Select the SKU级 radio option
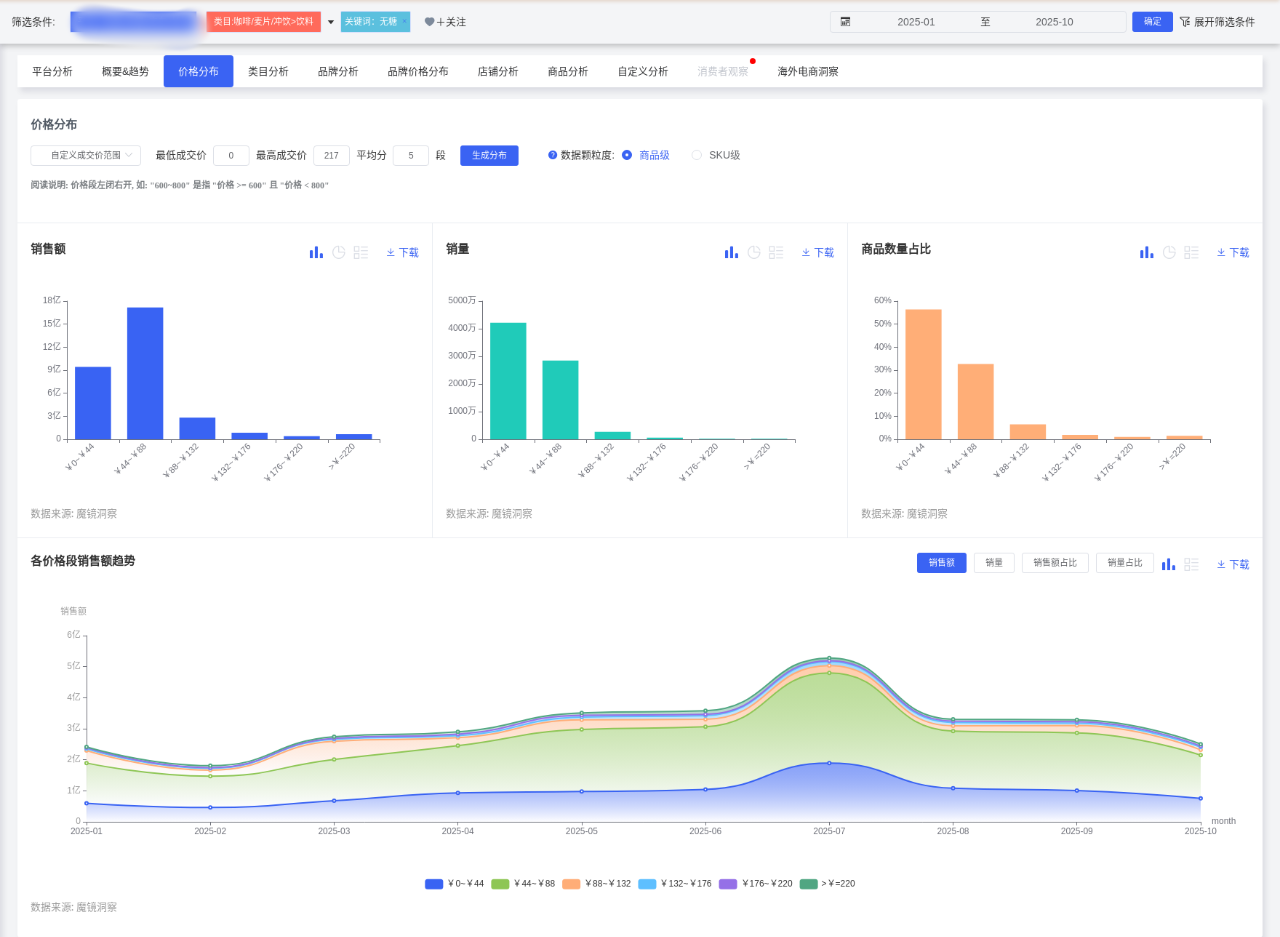 [x=697, y=155]
